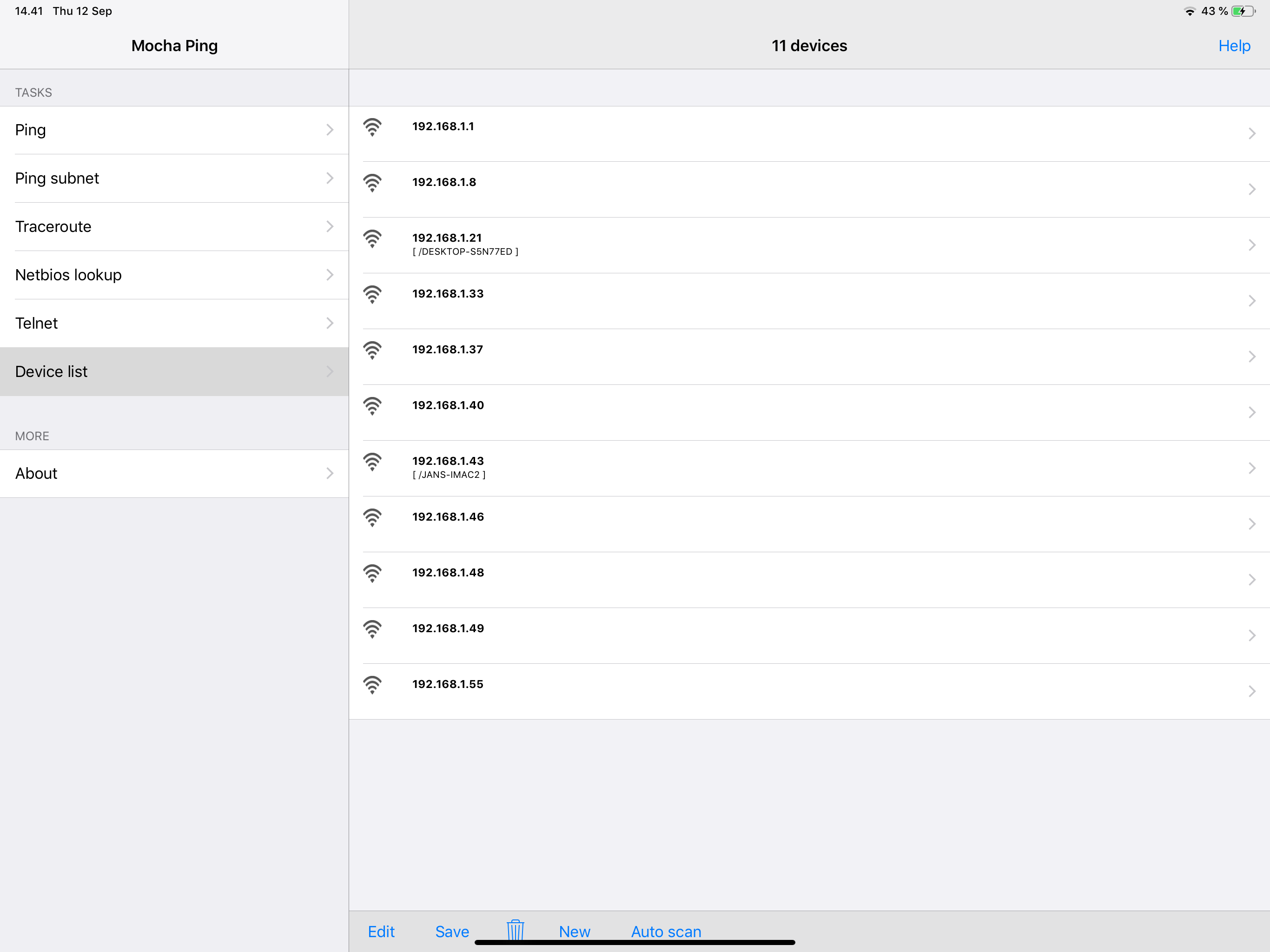Click Wi-Fi icon beside 192.168.1.21
The width and height of the screenshot is (1270, 952).
pos(372,238)
